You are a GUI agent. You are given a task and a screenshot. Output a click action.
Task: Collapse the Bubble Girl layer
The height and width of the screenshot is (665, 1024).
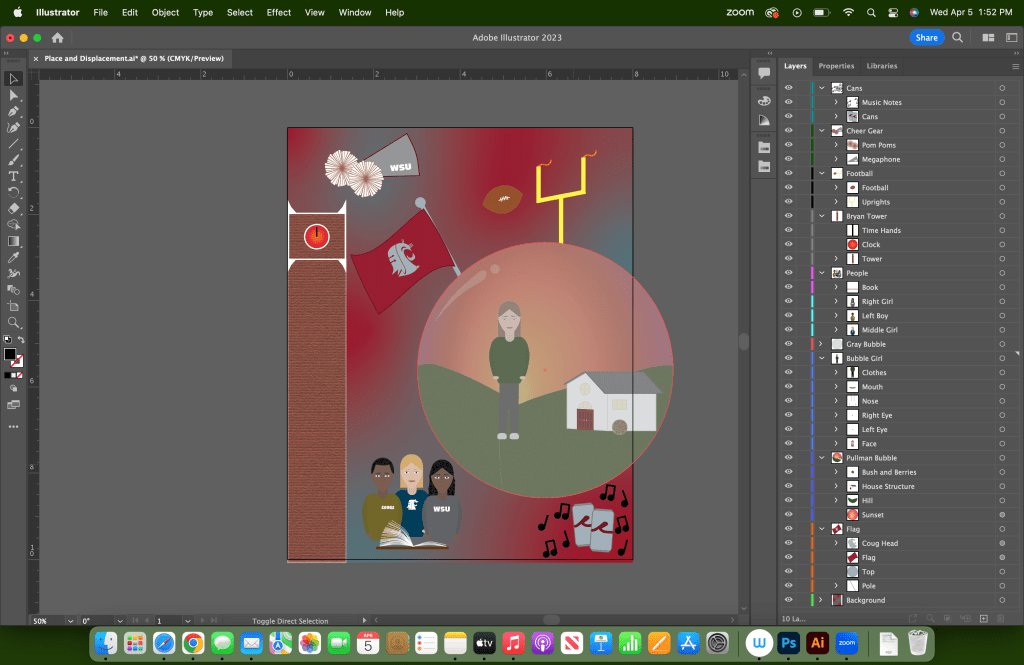pos(821,358)
